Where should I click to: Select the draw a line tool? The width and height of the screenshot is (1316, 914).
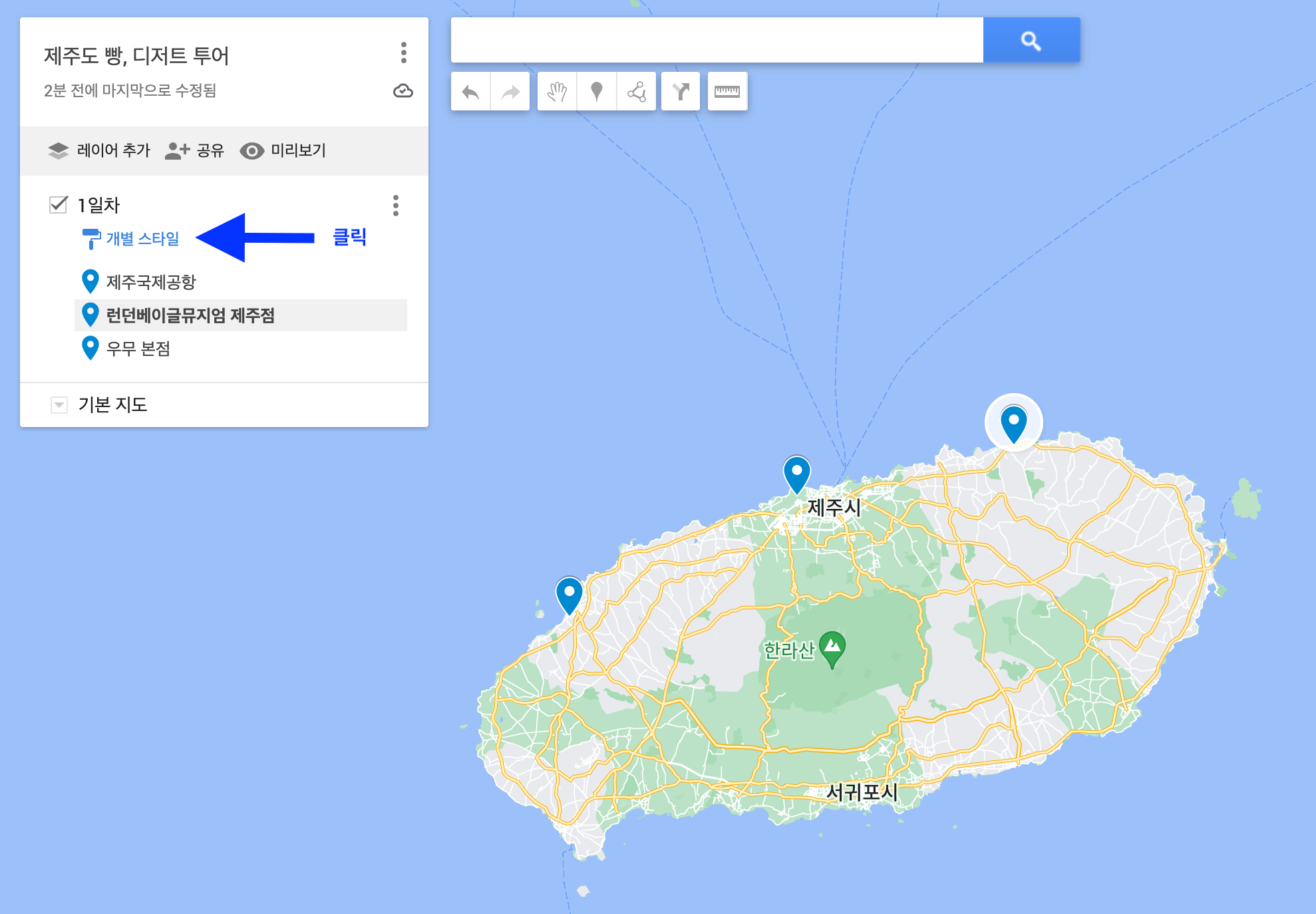[x=637, y=91]
